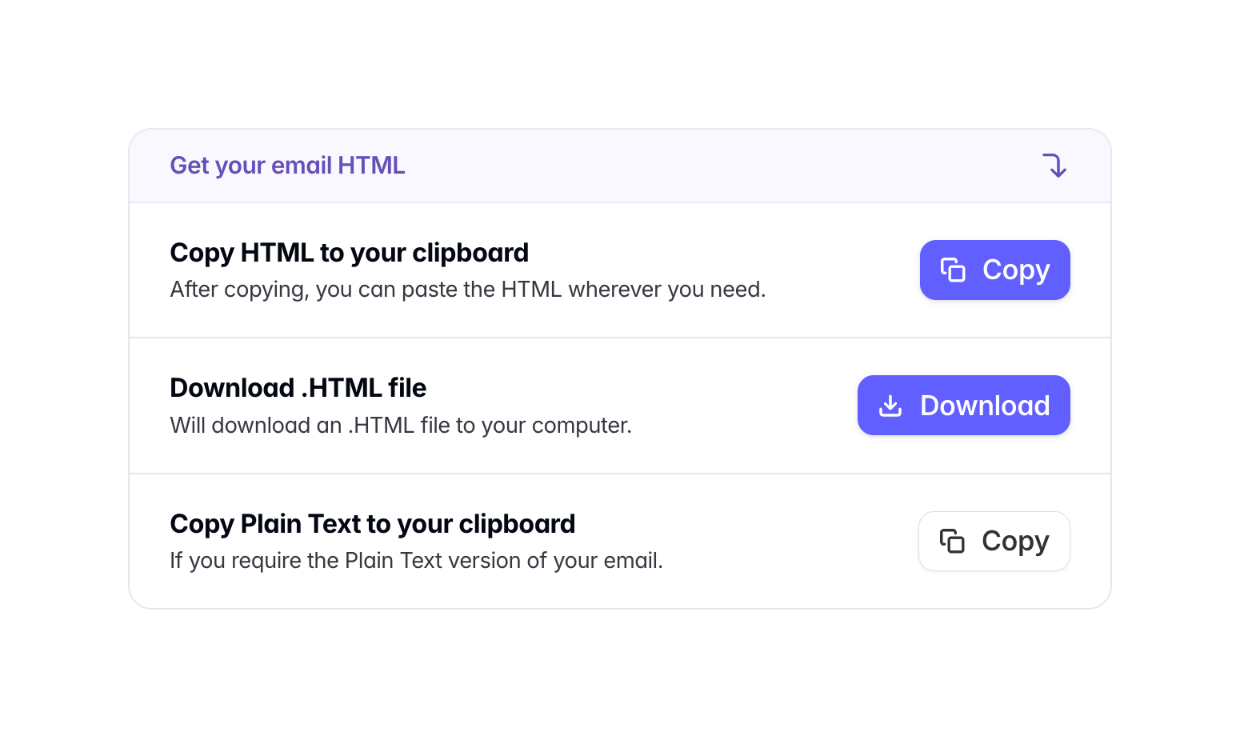This screenshot has height=738, width=1240.
Task: Click blank space in the Copy HTML row
Action: (840, 270)
